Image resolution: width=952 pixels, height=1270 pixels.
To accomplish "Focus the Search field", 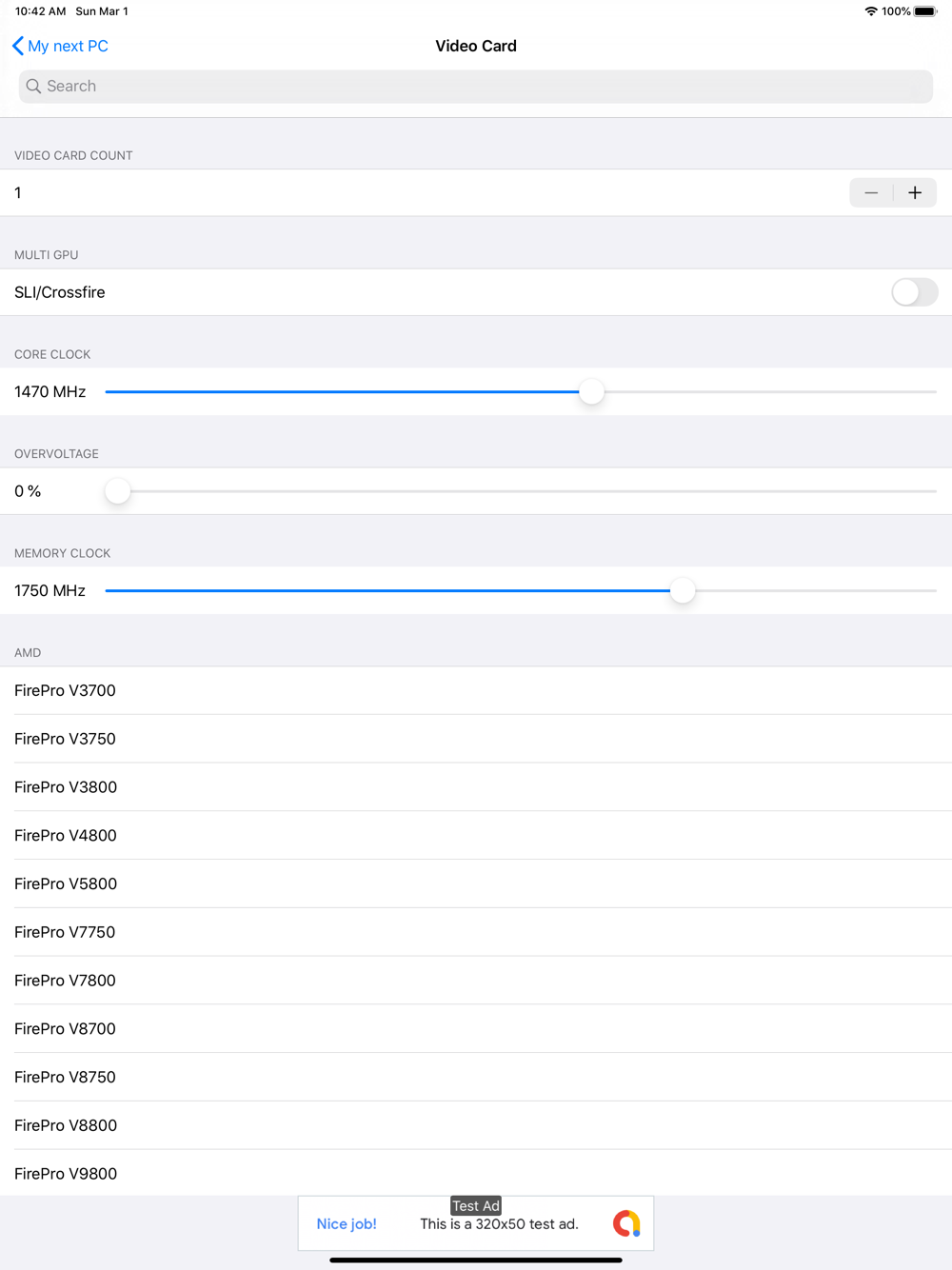I will coord(476,86).
